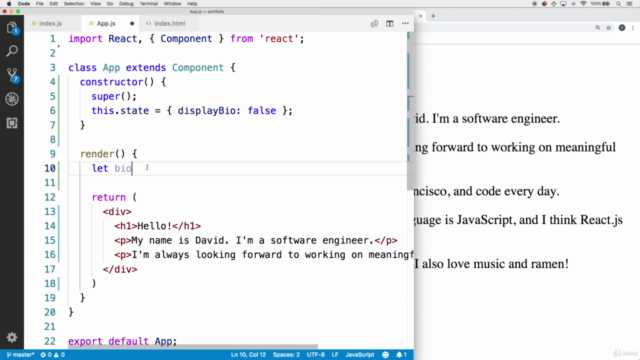Split the editor to the right
Image resolution: width=640 pixels, height=360 pixels.
click(x=390, y=24)
